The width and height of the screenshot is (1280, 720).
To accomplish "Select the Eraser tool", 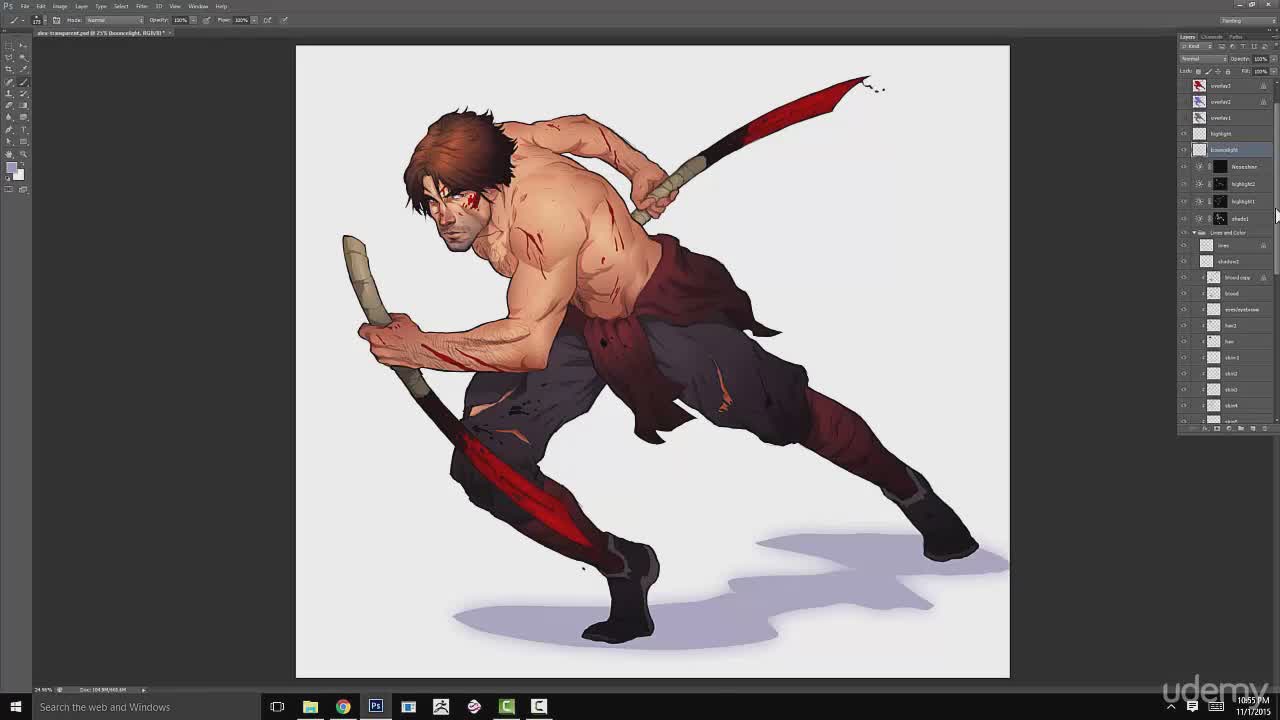I will (8, 105).
